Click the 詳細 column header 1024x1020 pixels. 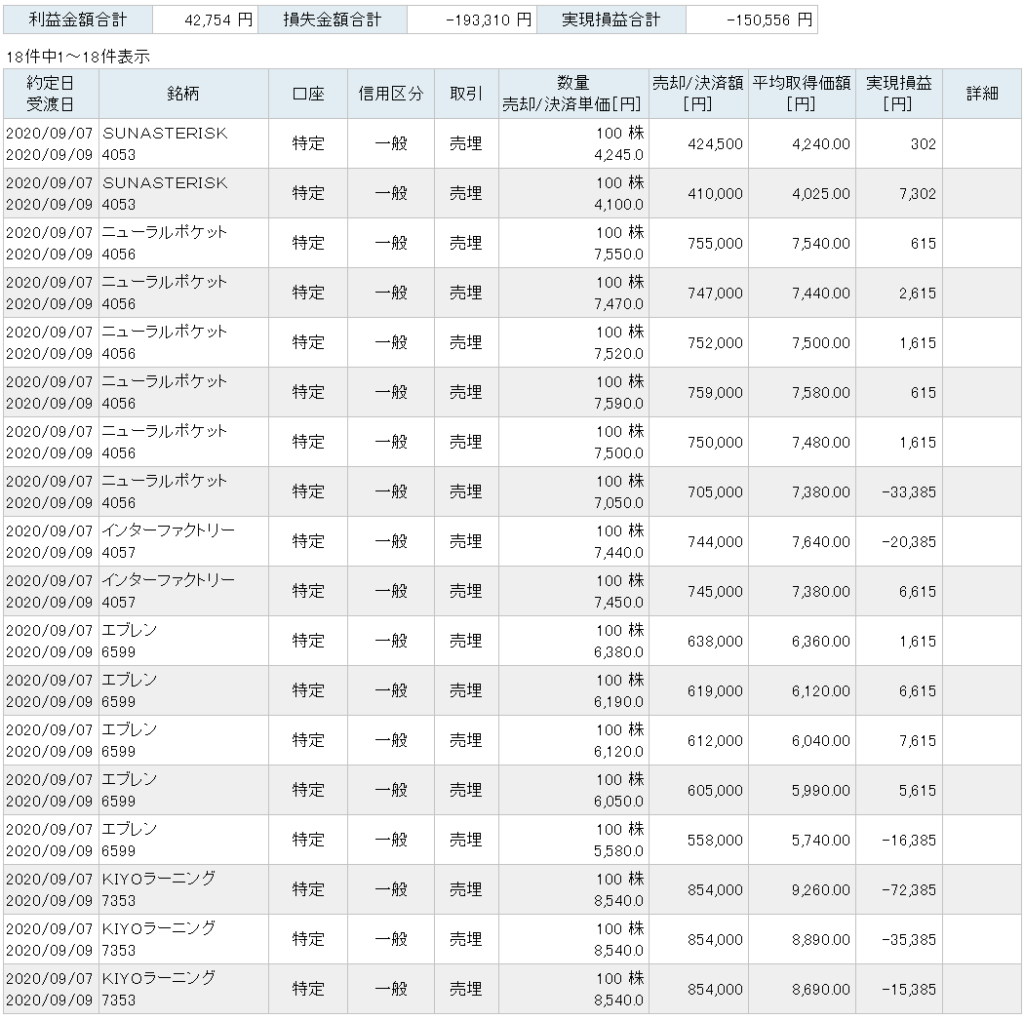coord(982,93)
